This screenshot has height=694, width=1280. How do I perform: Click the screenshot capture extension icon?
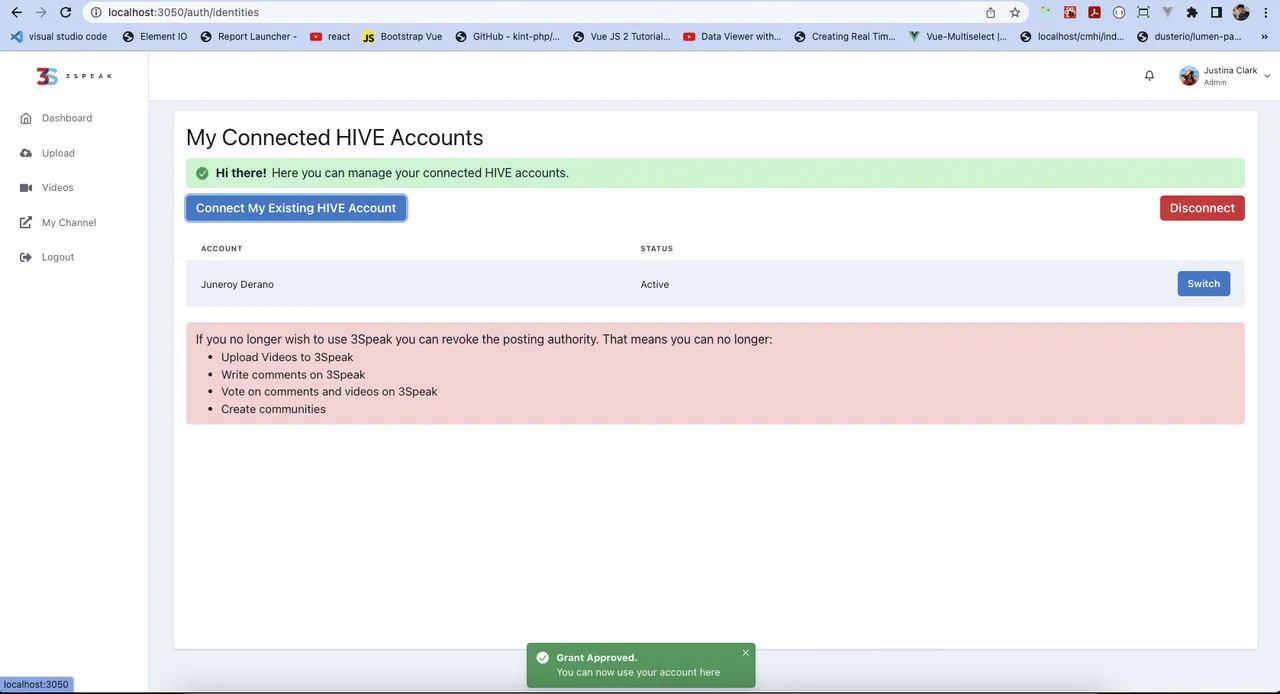click(1143, 12)
